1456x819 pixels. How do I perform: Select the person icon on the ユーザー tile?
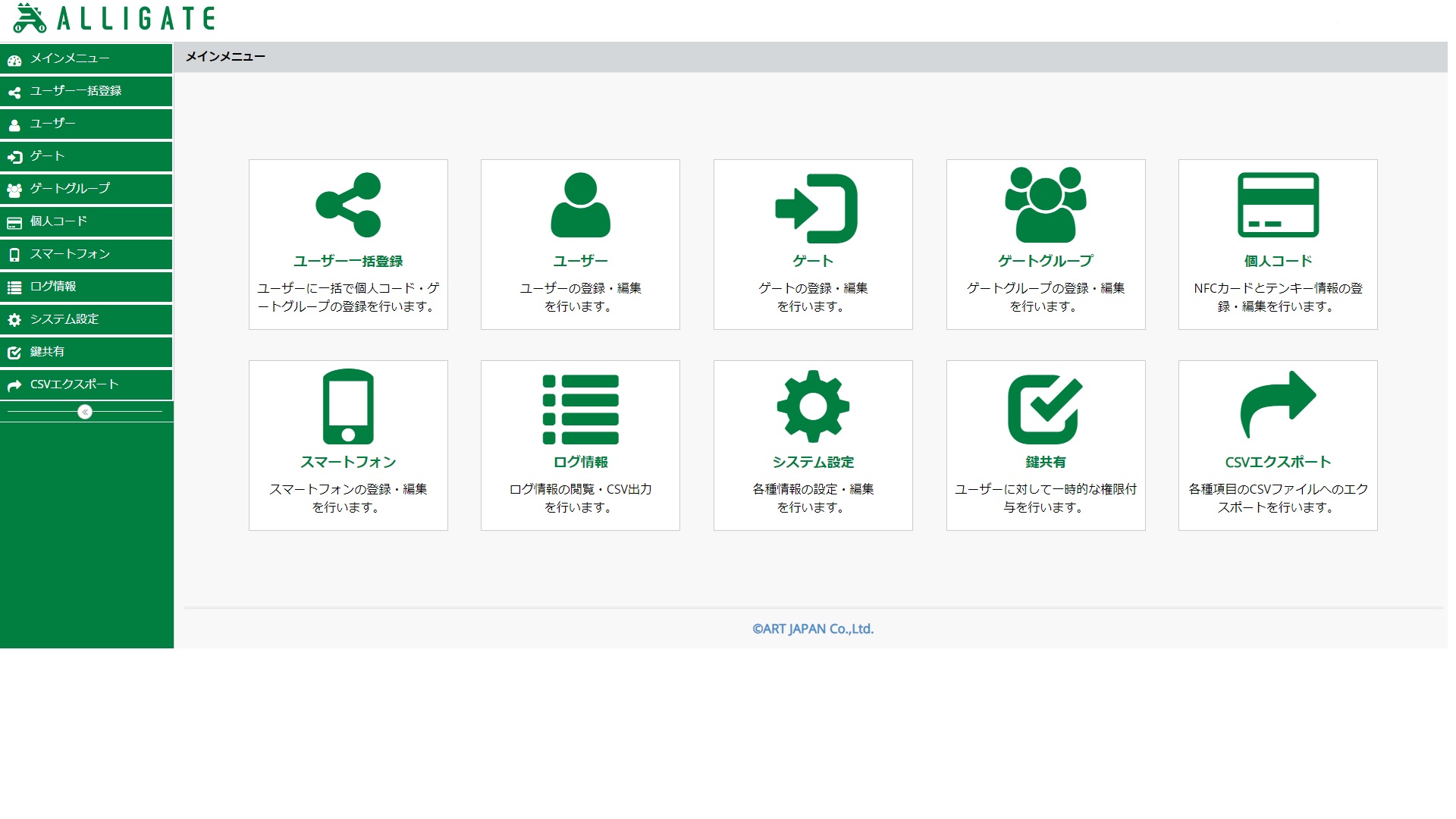[x=580, y=203]
